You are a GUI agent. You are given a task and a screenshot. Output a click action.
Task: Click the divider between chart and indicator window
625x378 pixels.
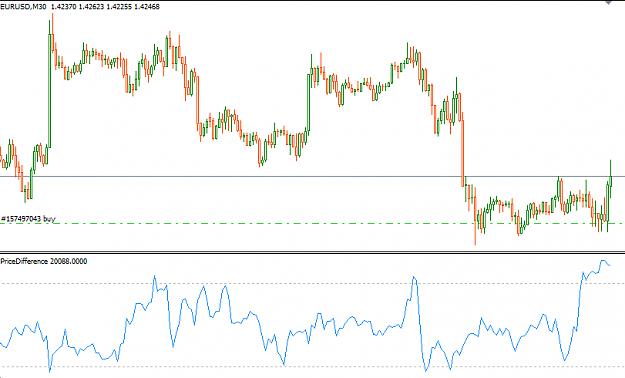tap(312, 252)
